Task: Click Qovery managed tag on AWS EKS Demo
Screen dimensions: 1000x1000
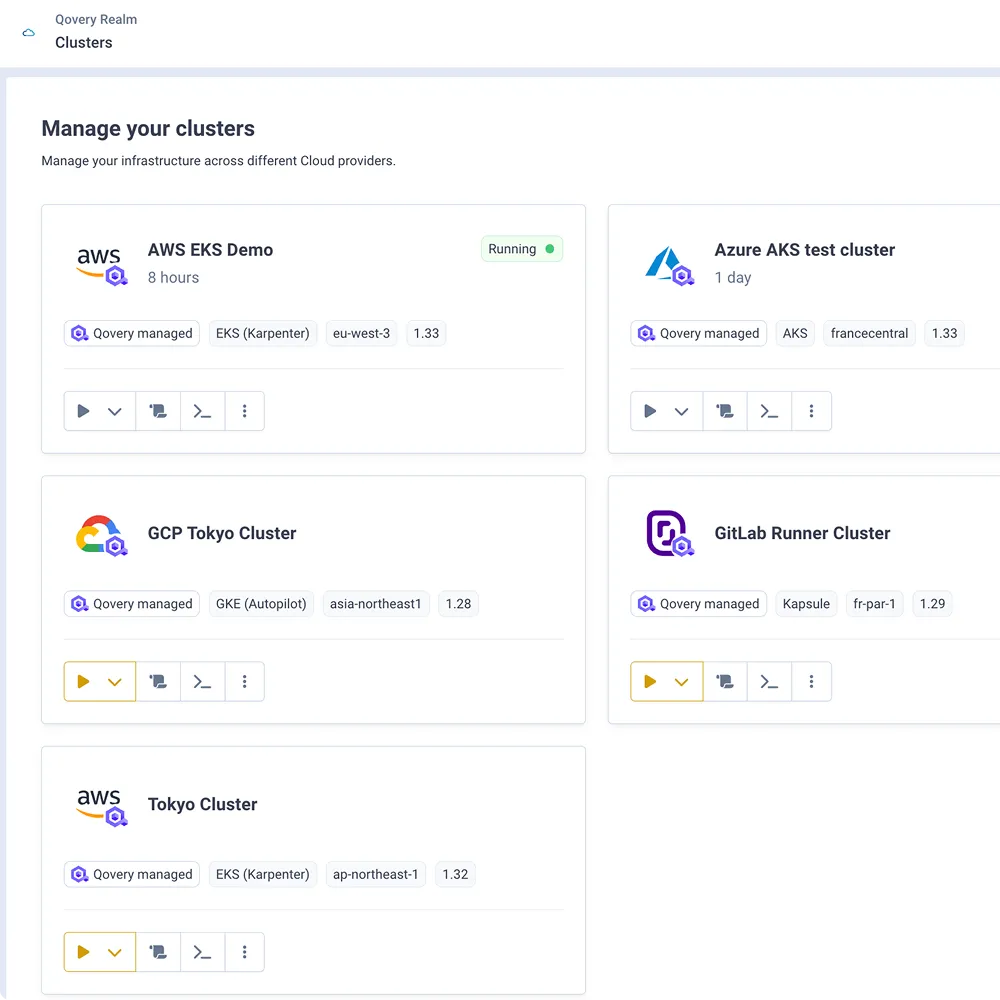Action: [132, 334]
